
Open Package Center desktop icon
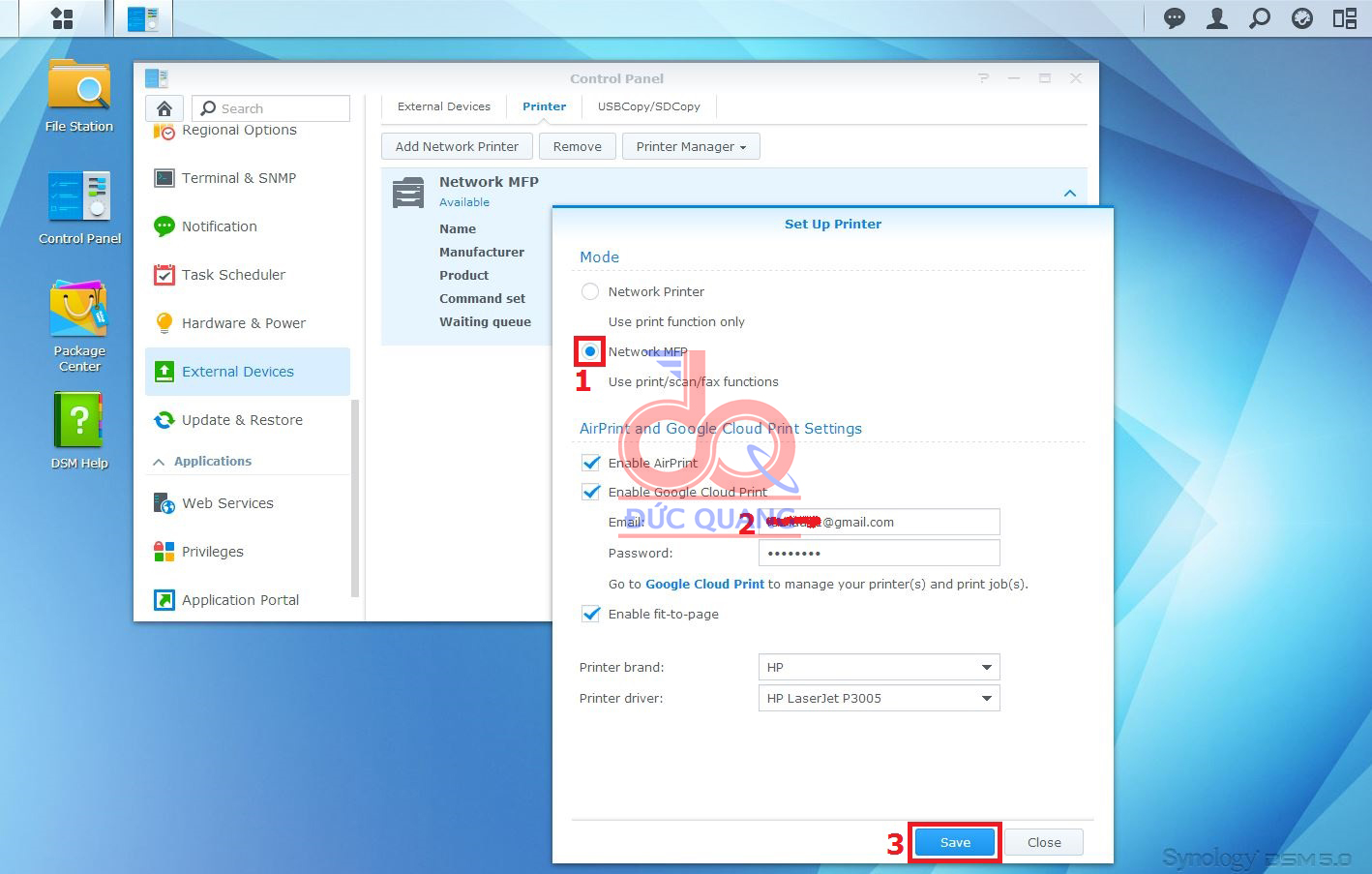click(79, 326)
